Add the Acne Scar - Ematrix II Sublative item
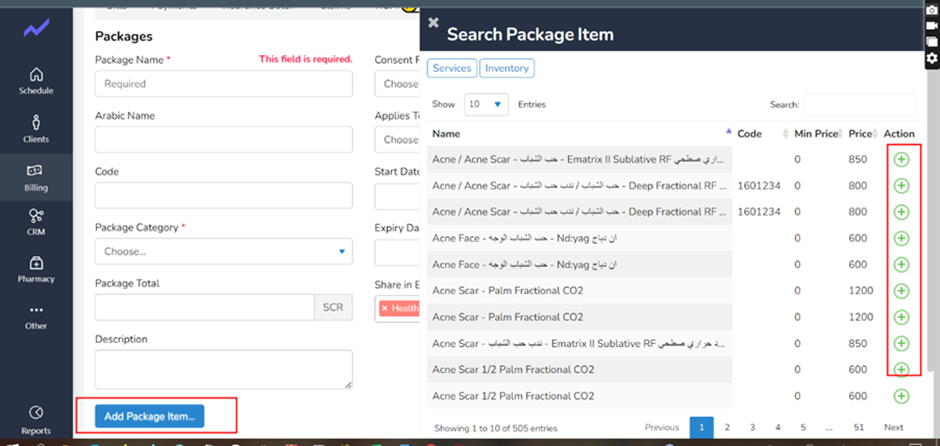940x446 pixels. (x=901, y=343)
